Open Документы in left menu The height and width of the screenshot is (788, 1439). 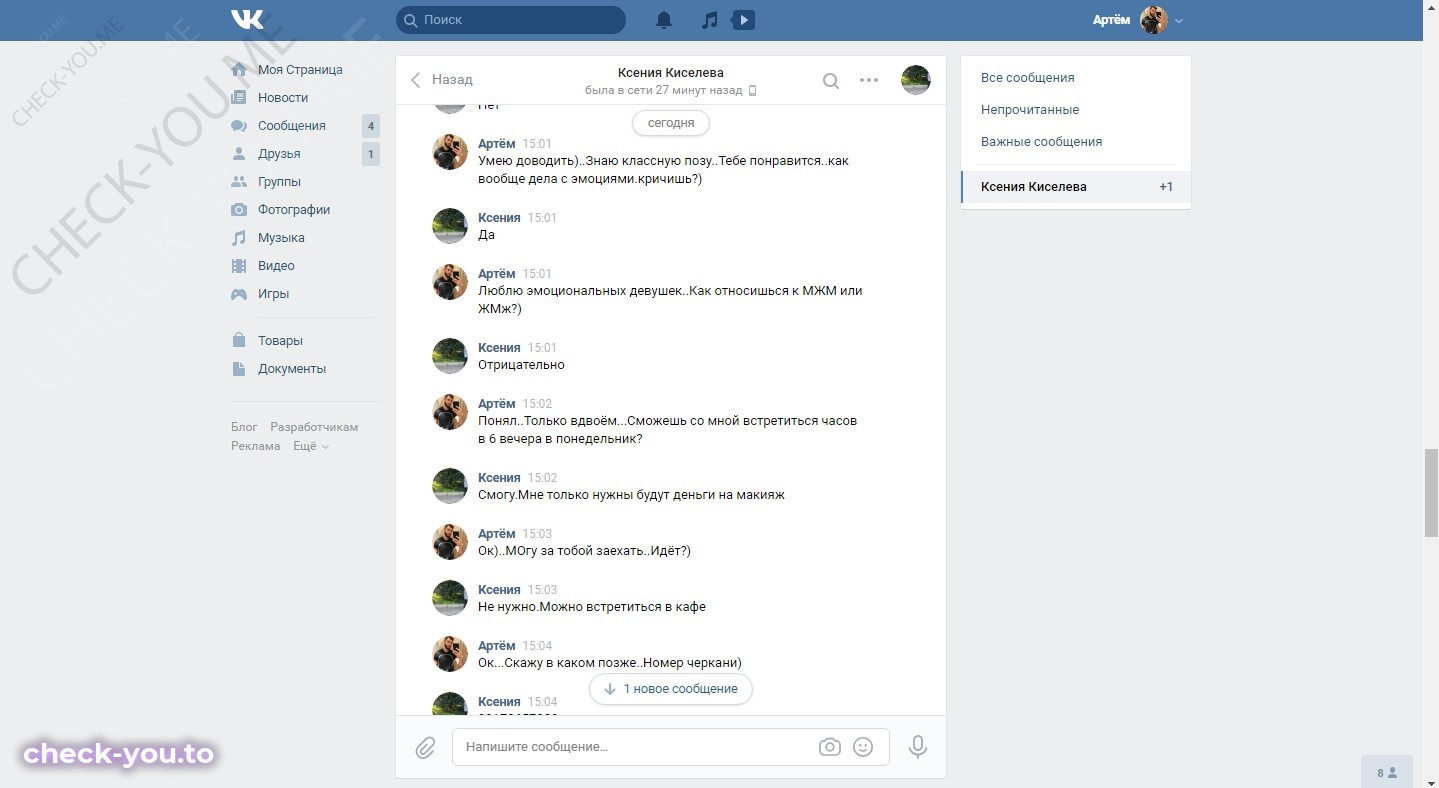click(292, 369)
